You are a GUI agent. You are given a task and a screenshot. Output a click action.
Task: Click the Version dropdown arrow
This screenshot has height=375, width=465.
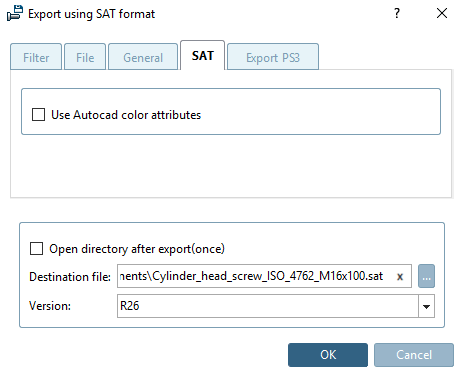(x=426, y=306)
